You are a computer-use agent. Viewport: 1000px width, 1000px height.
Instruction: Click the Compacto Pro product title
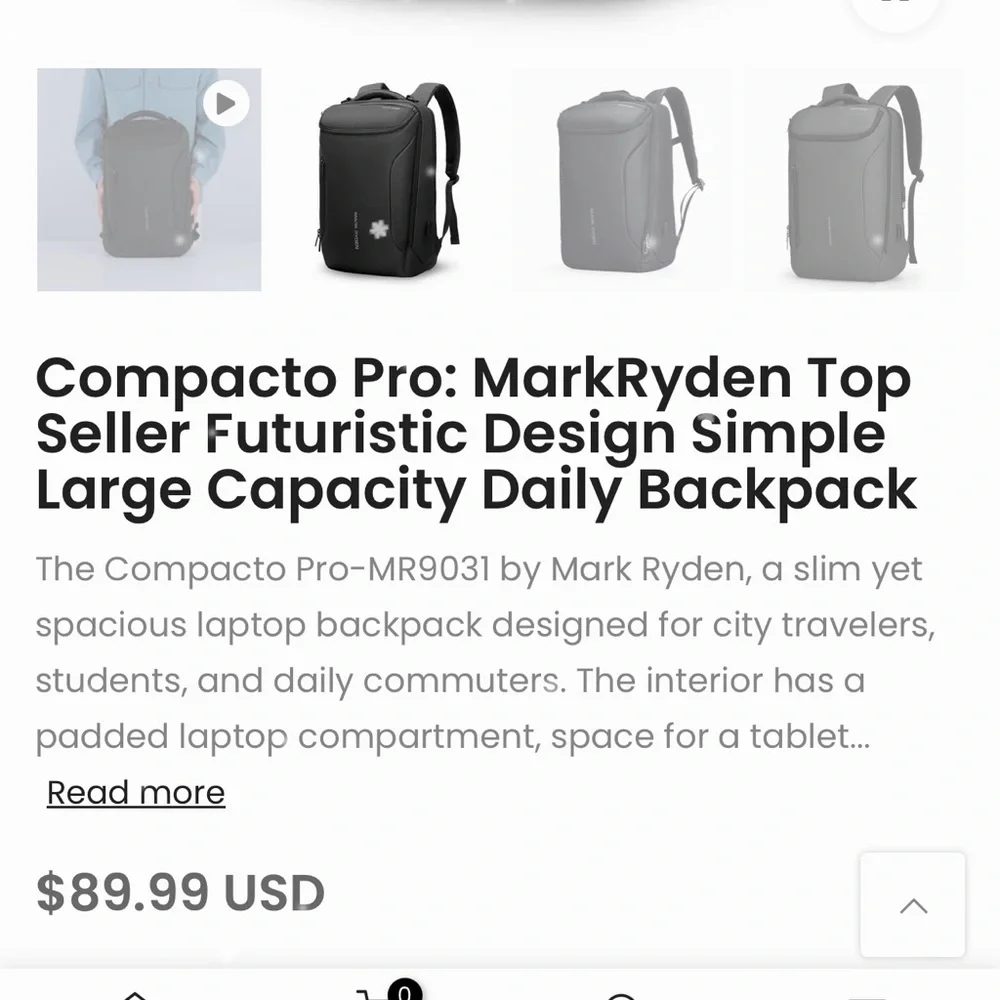click(x=475, y=432)
